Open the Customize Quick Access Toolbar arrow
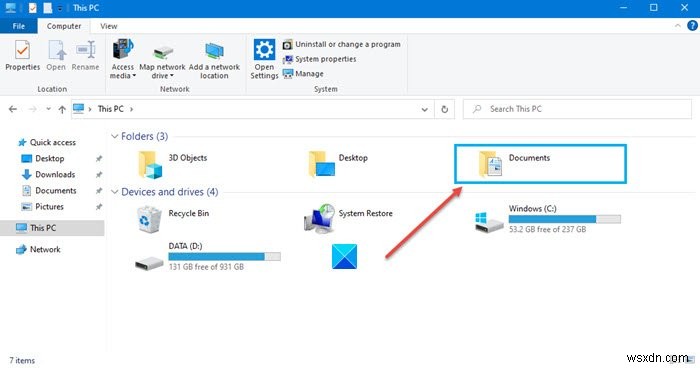This screenshot has width=700, height=368. point(60,8)
